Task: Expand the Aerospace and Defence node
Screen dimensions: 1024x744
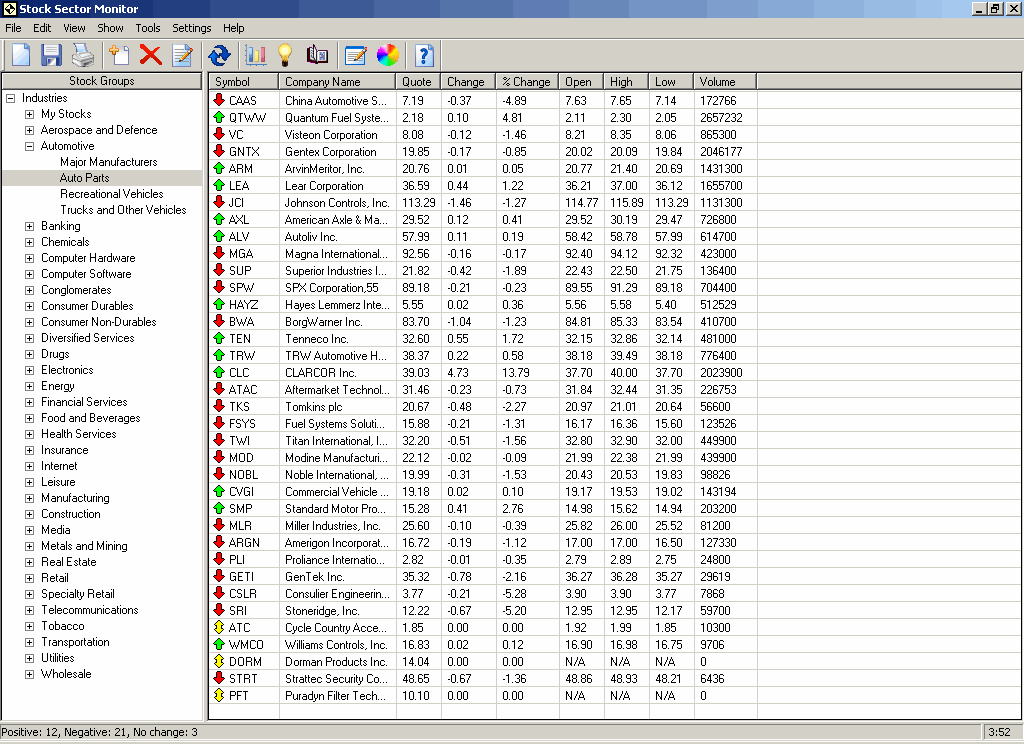Action: 30,130
